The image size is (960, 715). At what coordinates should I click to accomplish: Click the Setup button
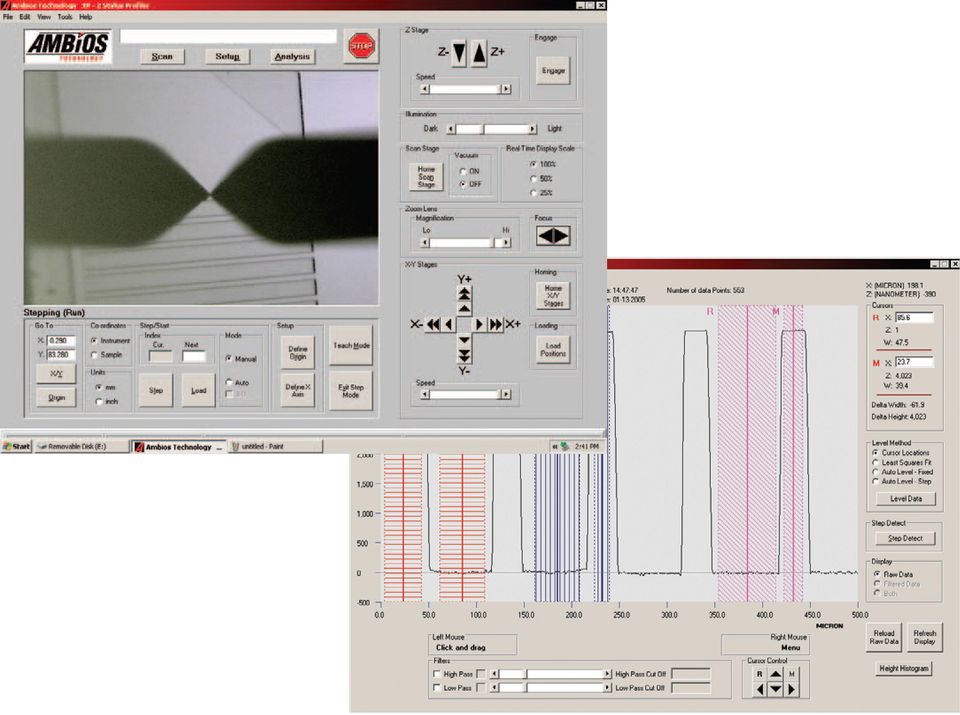(x=227, y=56)
